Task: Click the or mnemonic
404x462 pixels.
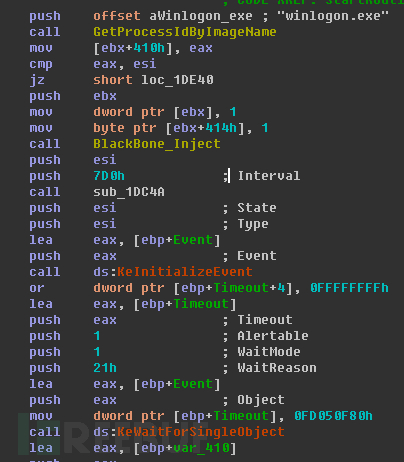Action: click(37, 288)
